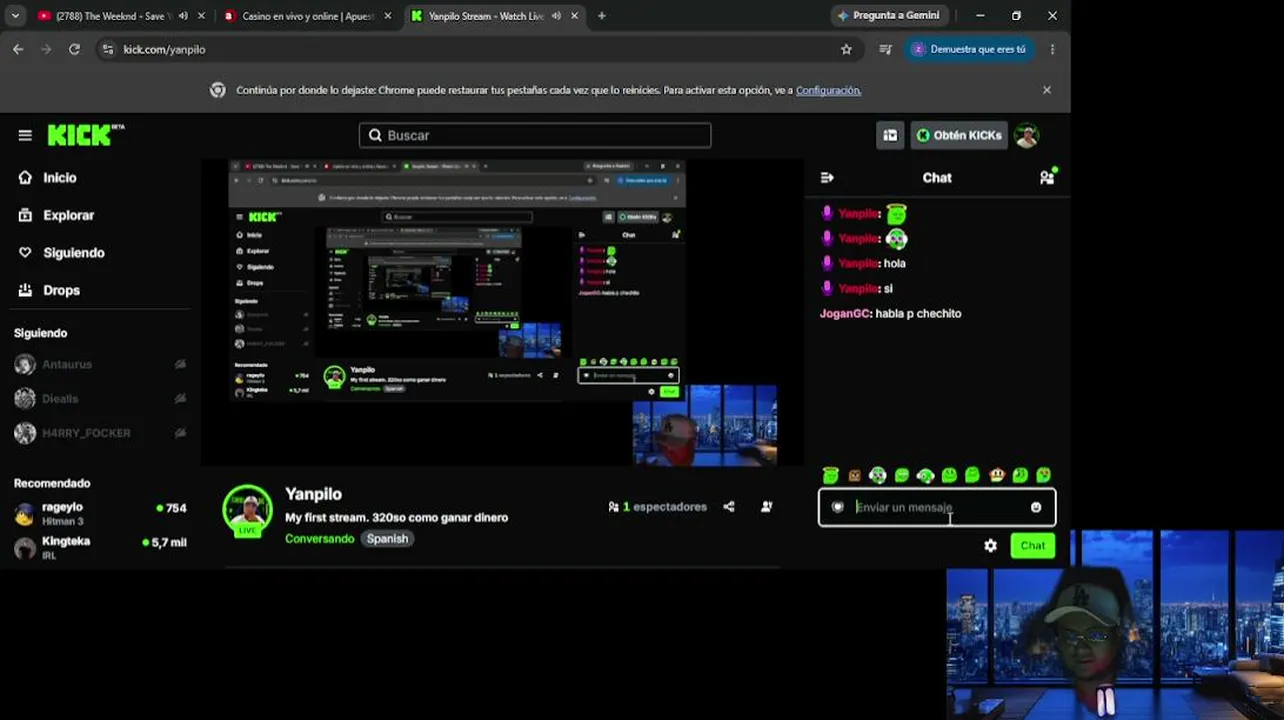Click the Yanpilo channel name
The width and height of the screenshot is (1284, 720).
coord(313,494)
